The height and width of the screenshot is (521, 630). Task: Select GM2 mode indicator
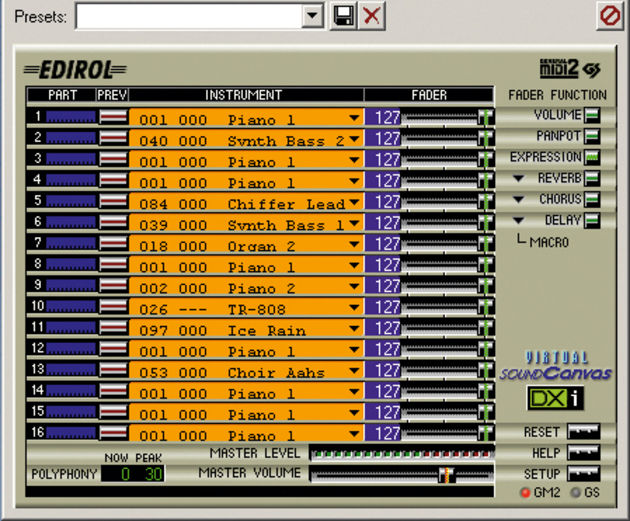click(526, 492)
